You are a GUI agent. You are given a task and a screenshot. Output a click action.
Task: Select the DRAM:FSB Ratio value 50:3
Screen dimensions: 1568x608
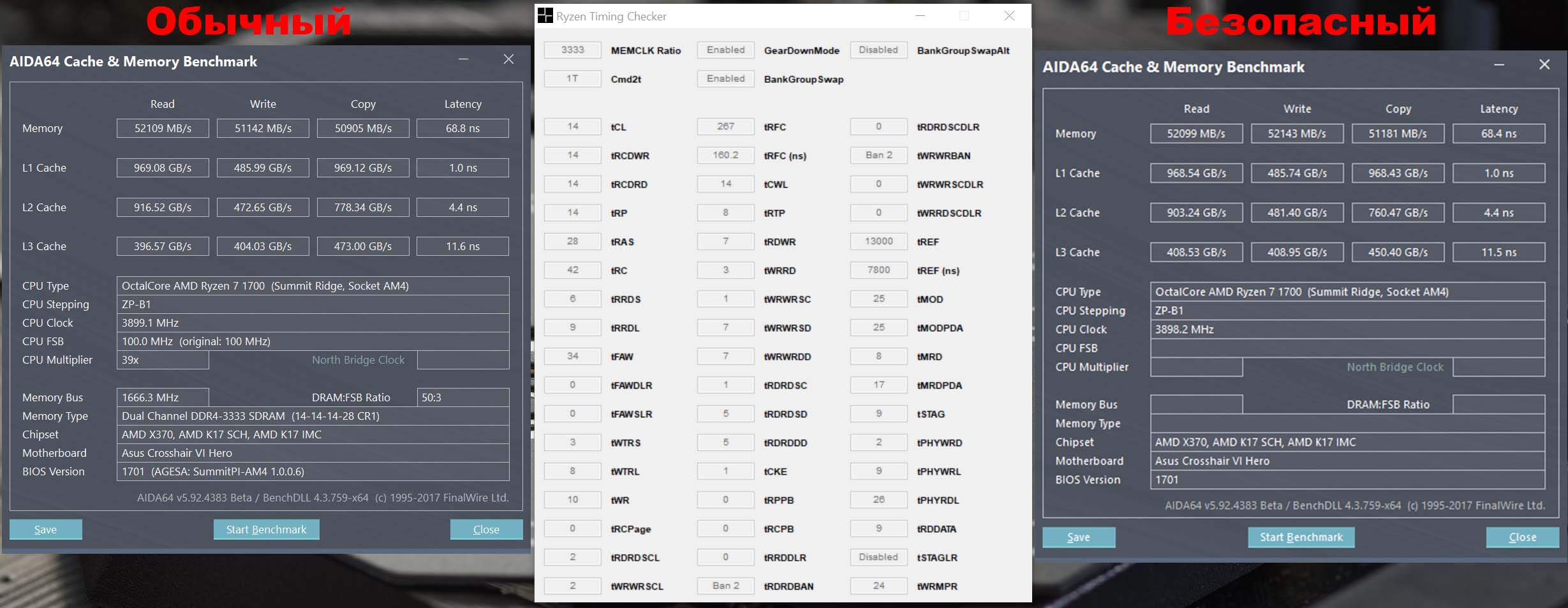463,397
